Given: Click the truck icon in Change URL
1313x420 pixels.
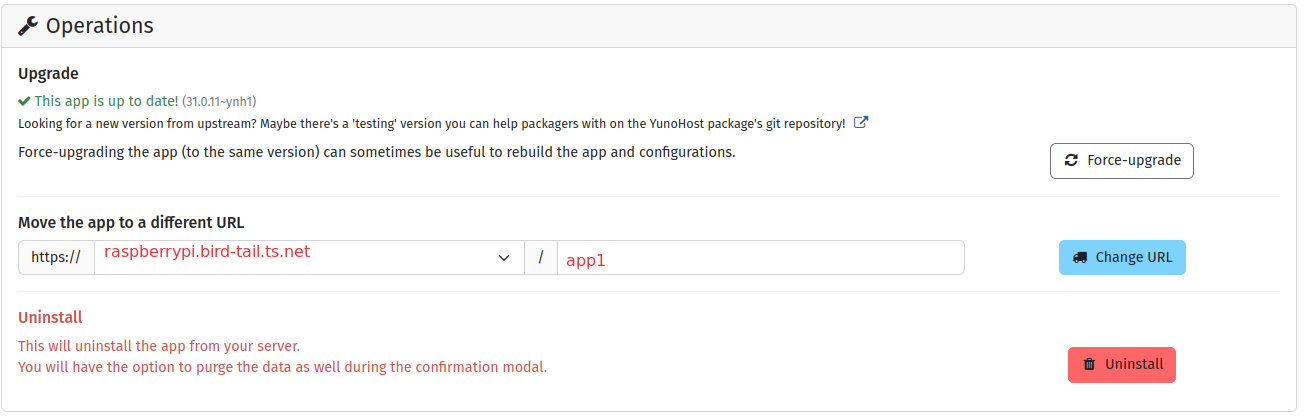Looking at the screenshot, I should 1080,257.
